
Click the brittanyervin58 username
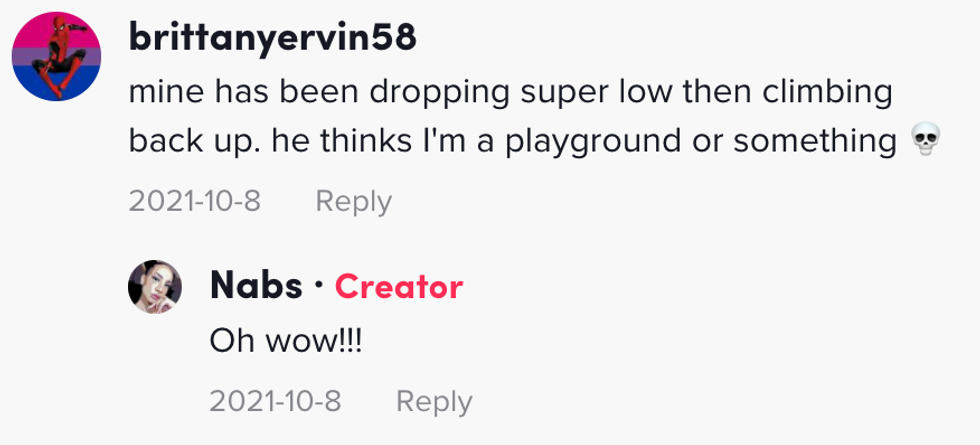coord(272,39)
